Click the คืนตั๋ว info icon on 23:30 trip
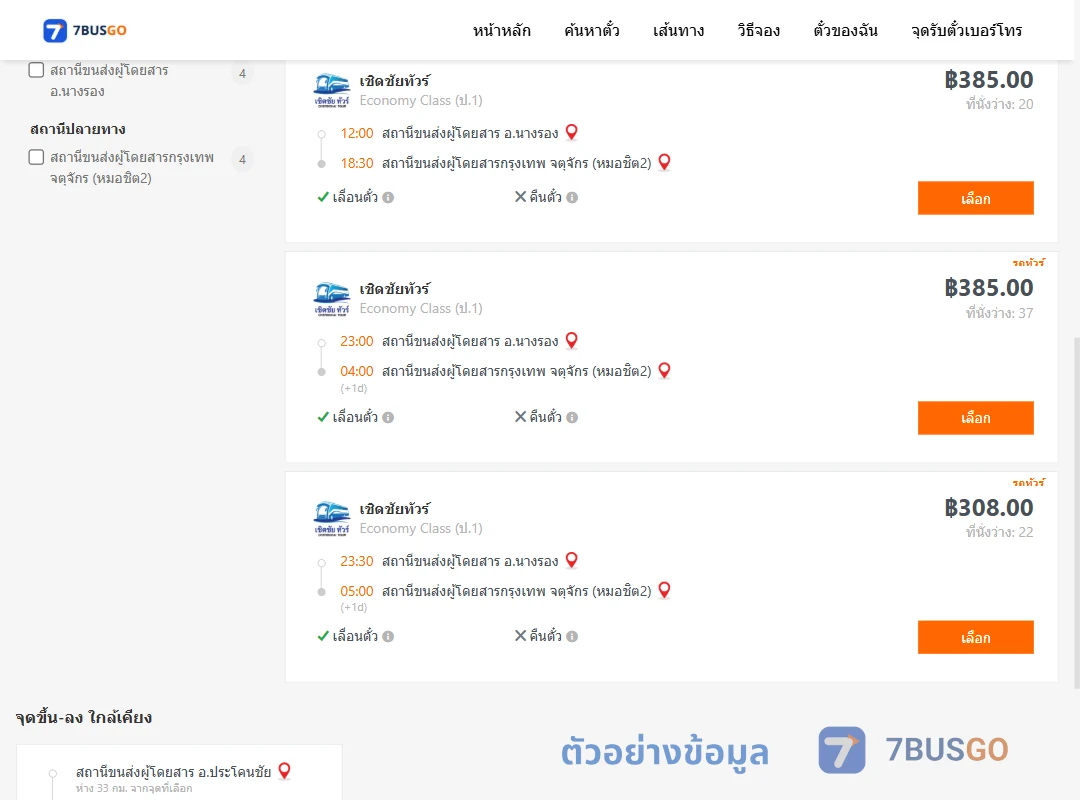Screen dimensions: 1080x800 (572, 637)
